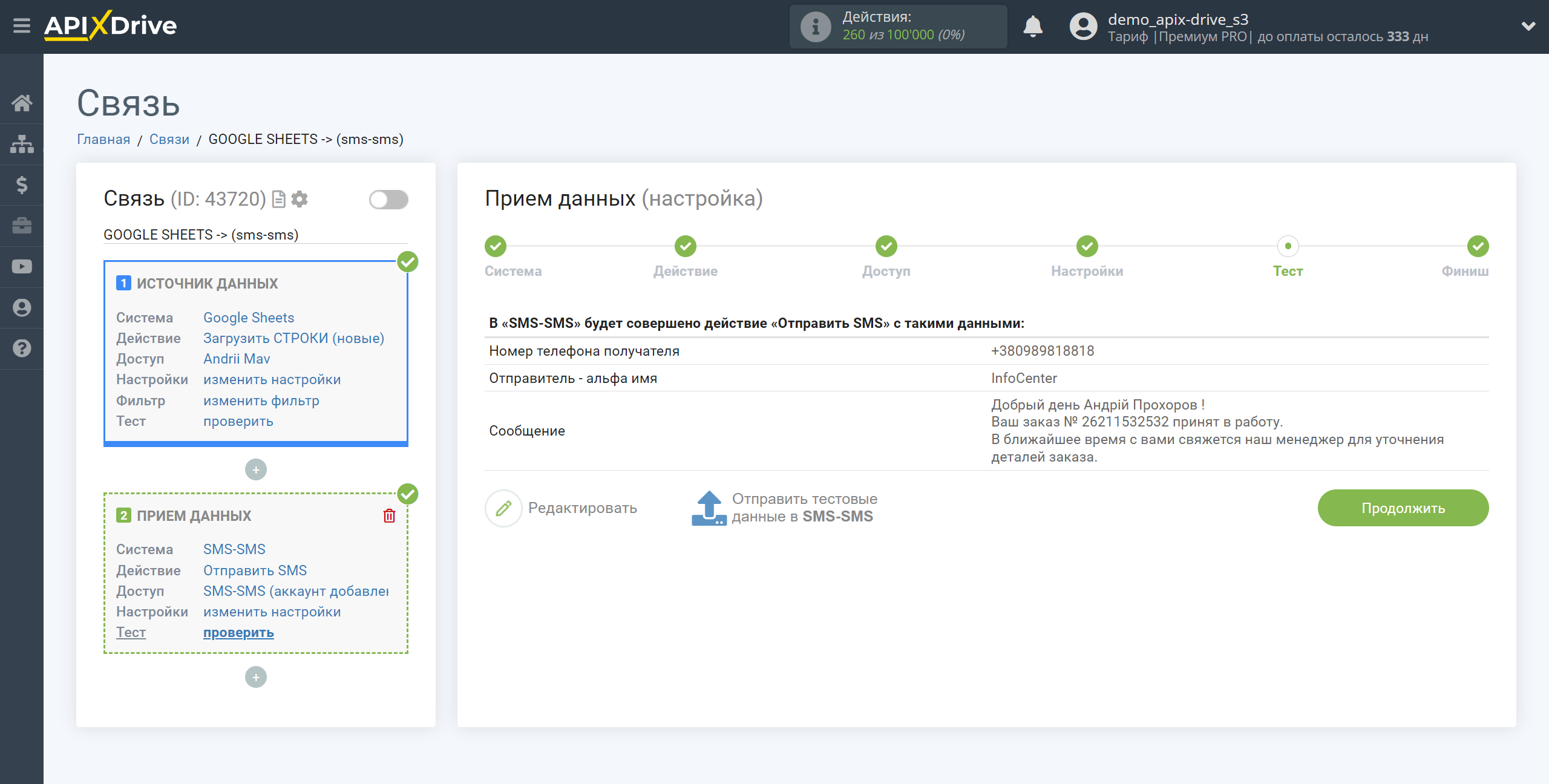Go to the Доступ step
This screenshot has width=1549, height=784.
886,246
